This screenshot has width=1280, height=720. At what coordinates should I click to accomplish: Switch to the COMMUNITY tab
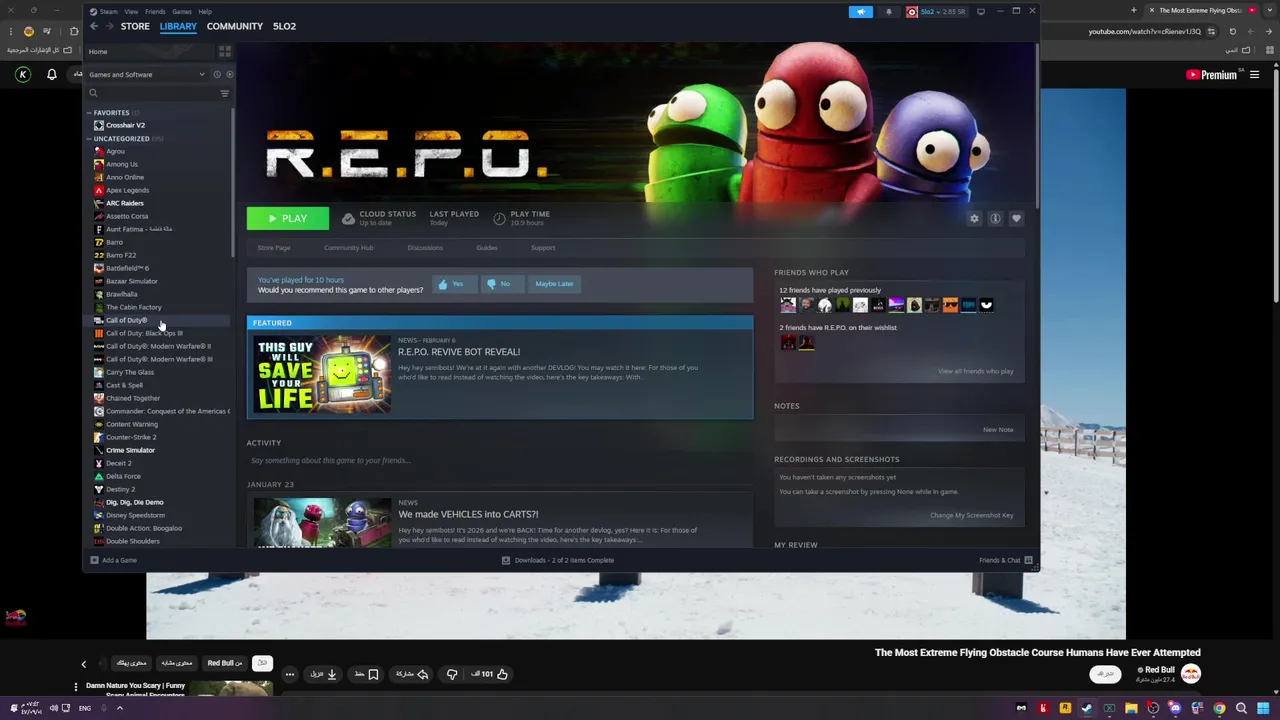coord(235,26)
